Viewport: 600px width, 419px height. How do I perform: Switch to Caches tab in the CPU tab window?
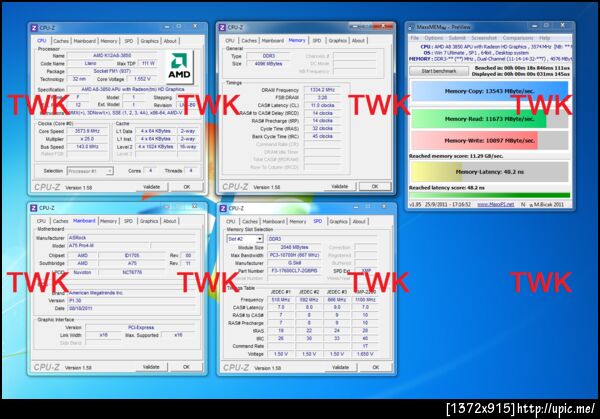pos(61,41)
